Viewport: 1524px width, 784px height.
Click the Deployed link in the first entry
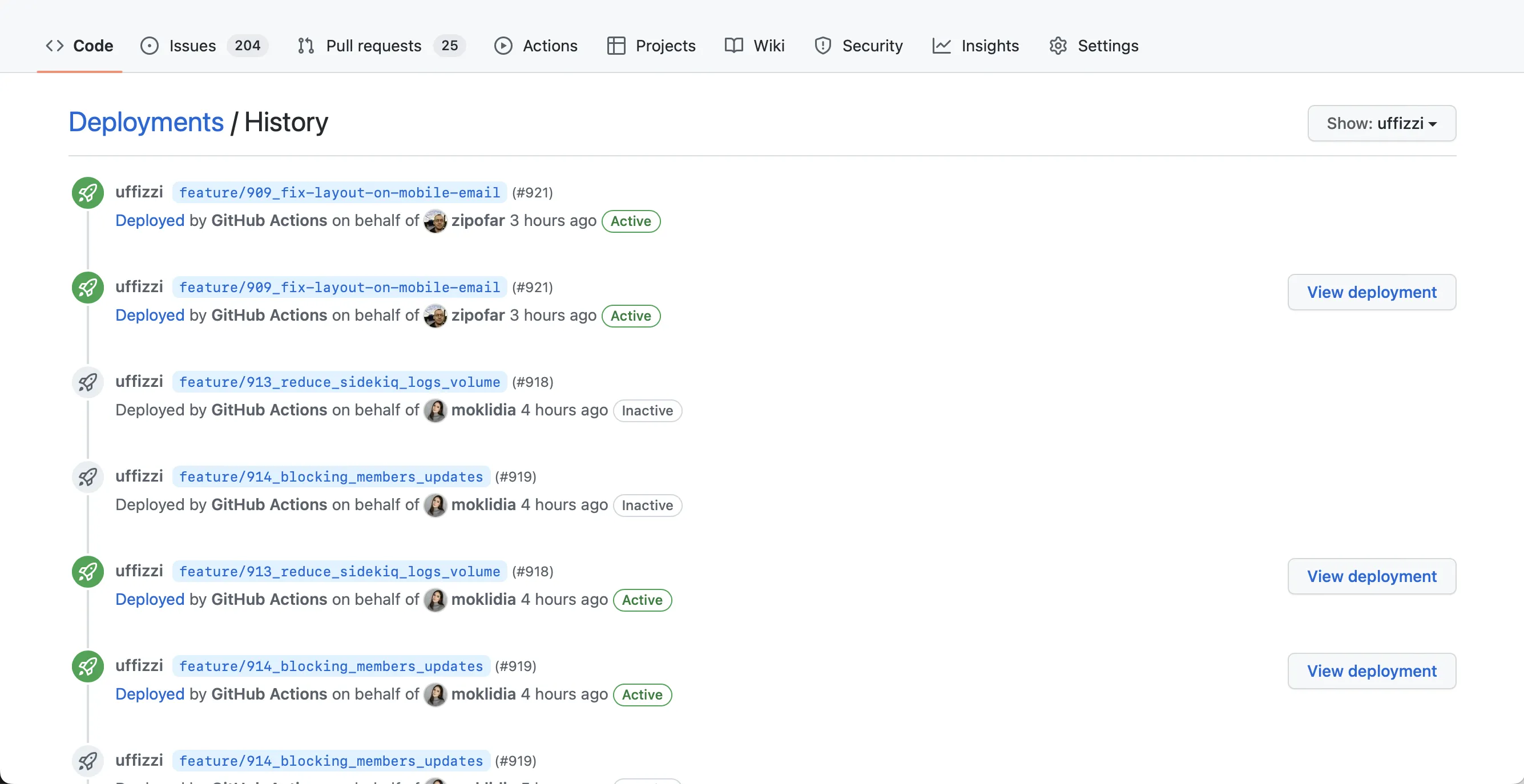(150, 221)
